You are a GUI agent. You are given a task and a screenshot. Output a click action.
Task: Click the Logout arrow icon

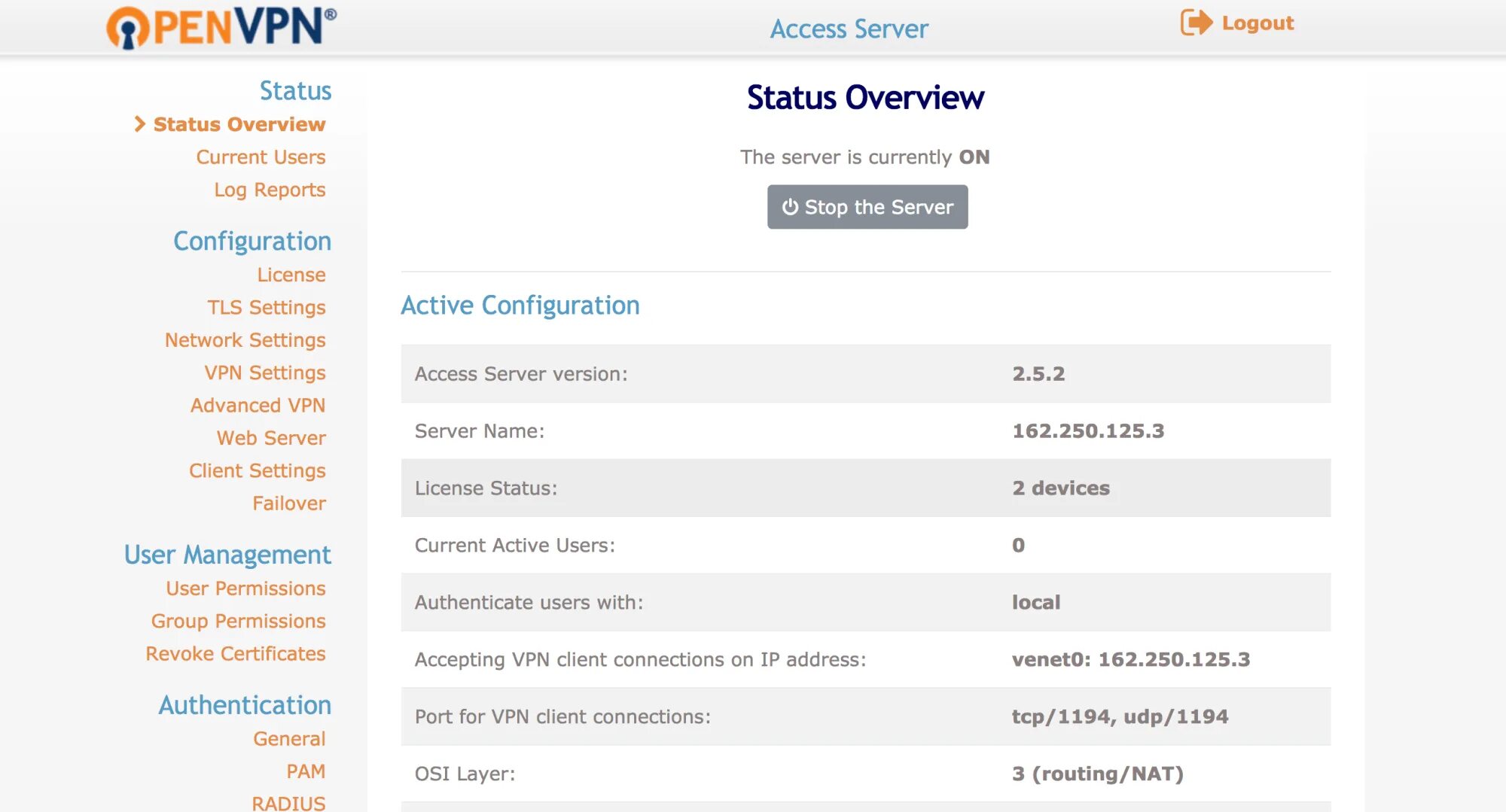click(1196, 23)
